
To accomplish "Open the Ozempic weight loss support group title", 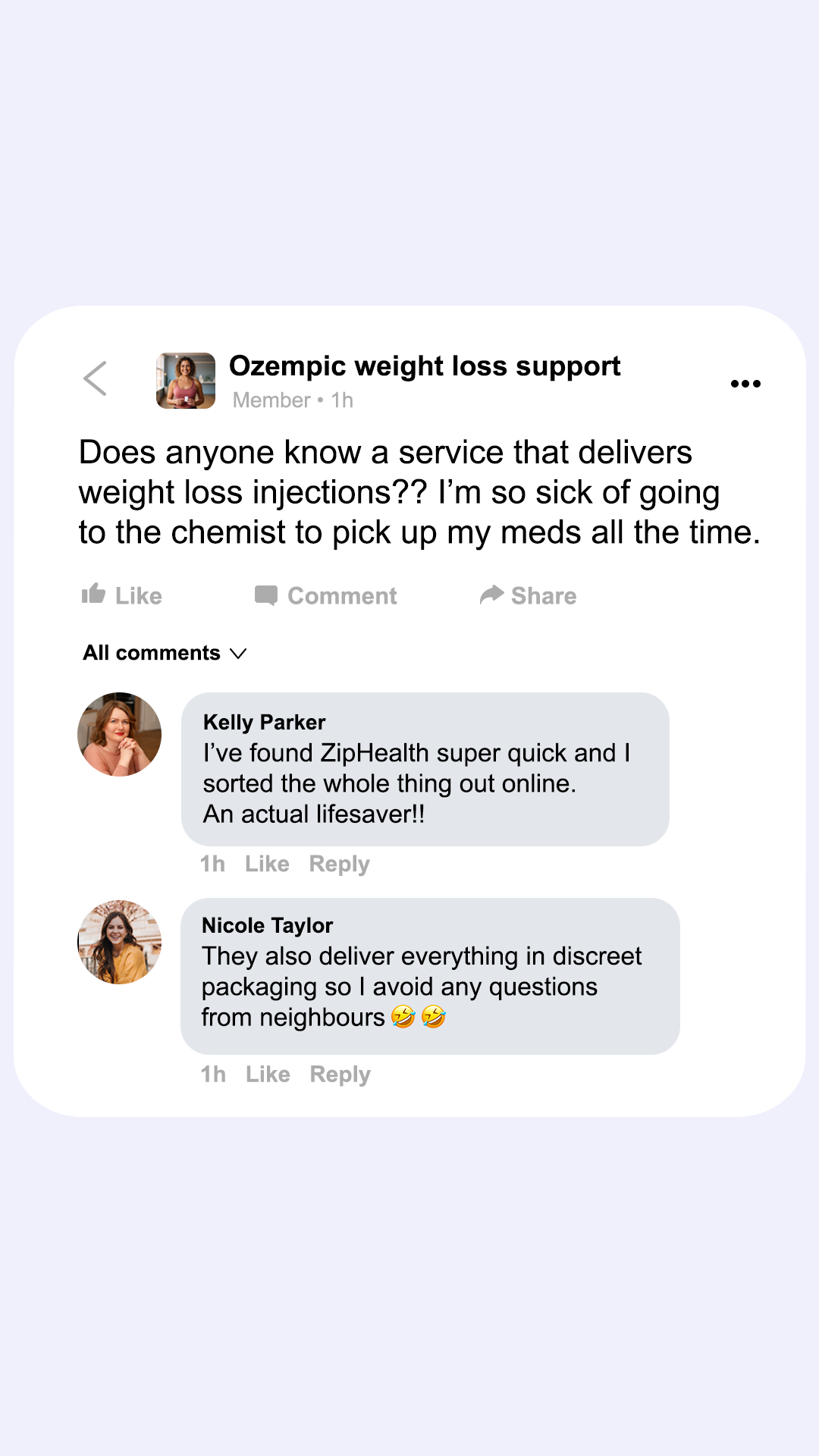I will coord(425,366).
